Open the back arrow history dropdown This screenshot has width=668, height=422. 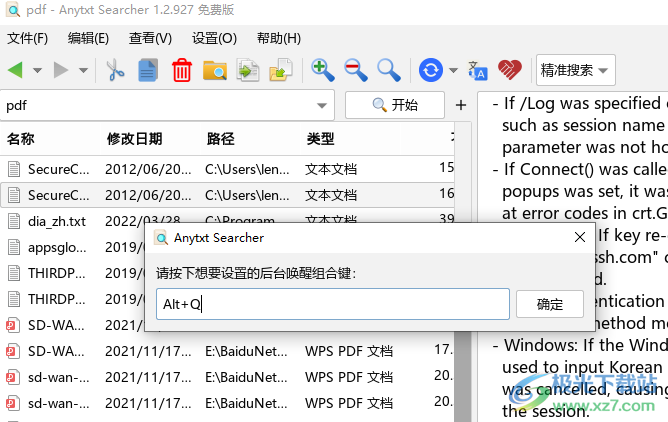[37, 70]
